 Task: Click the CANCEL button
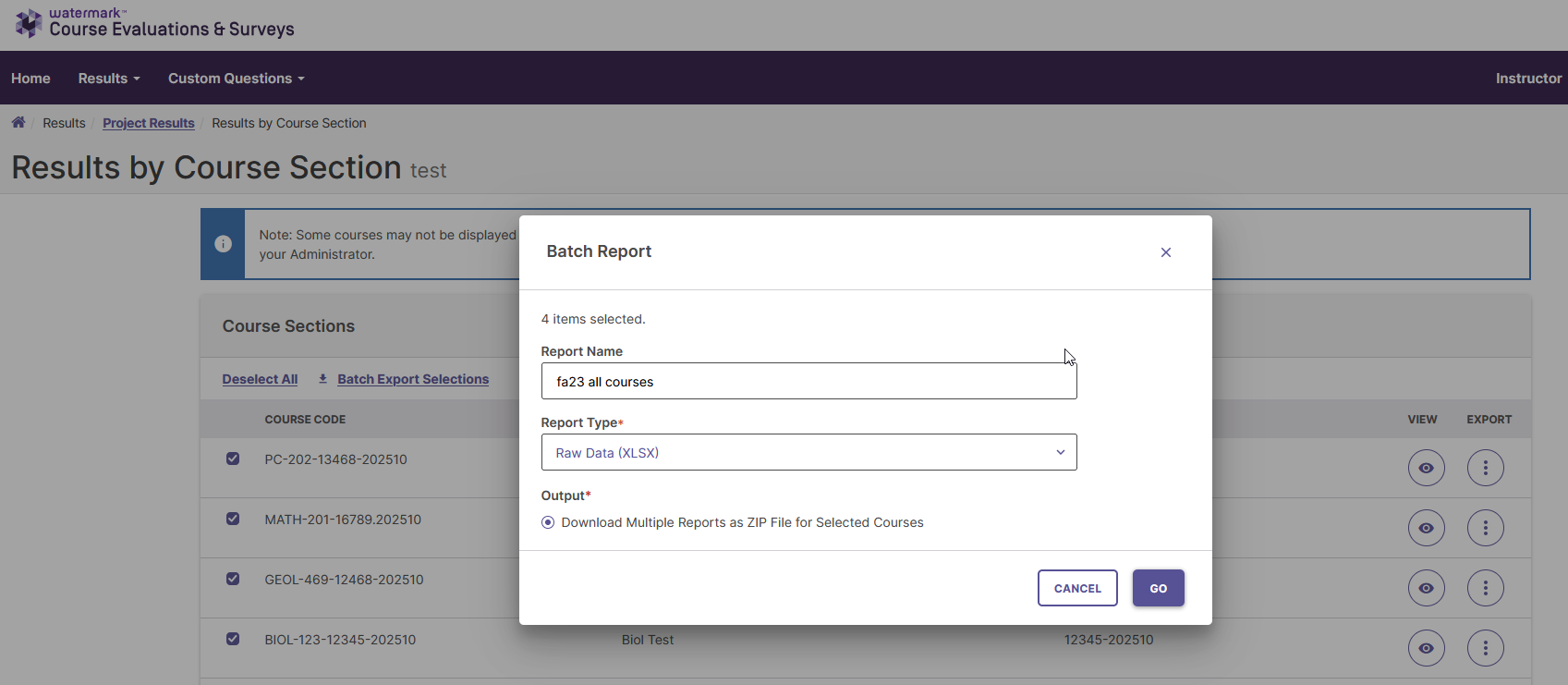click(1077, 588)
